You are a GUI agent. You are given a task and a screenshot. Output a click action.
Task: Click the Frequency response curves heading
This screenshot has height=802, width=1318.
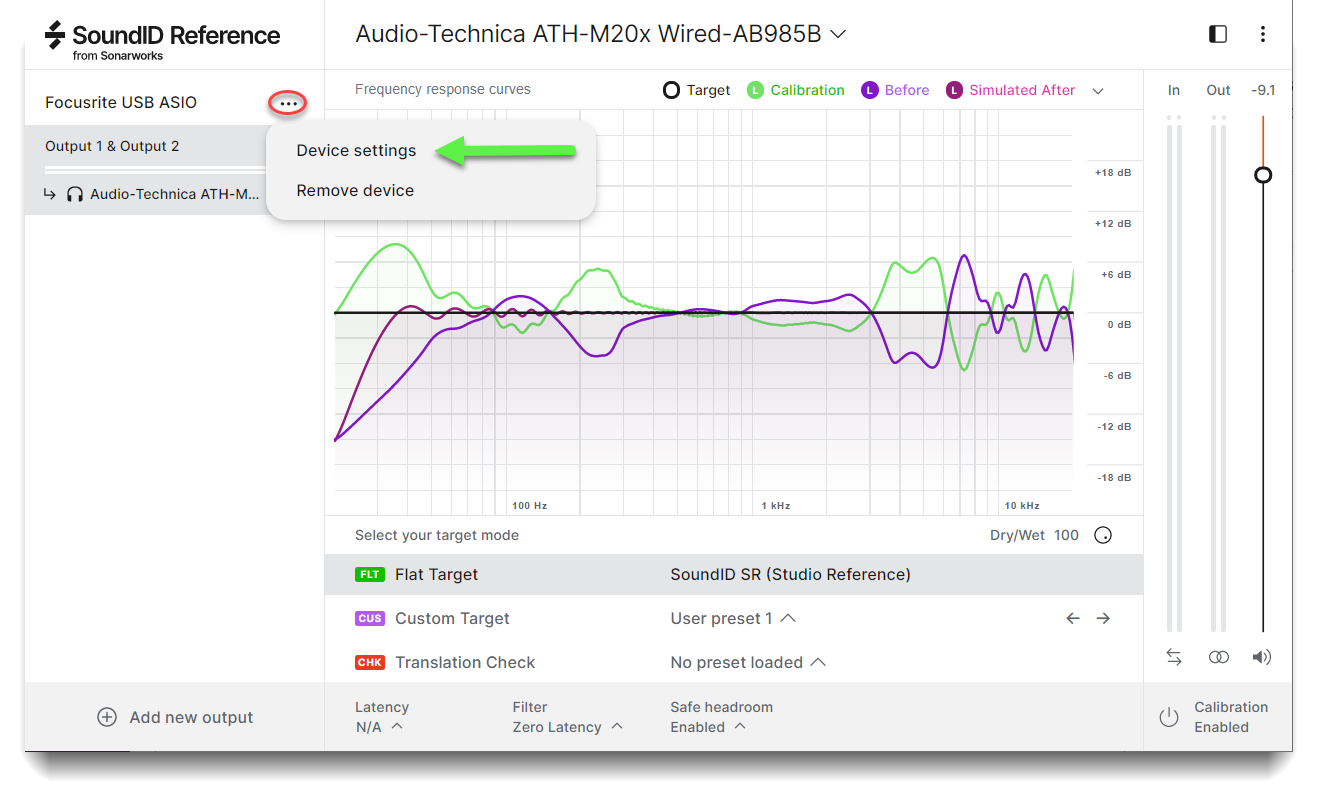click(443, 90)
